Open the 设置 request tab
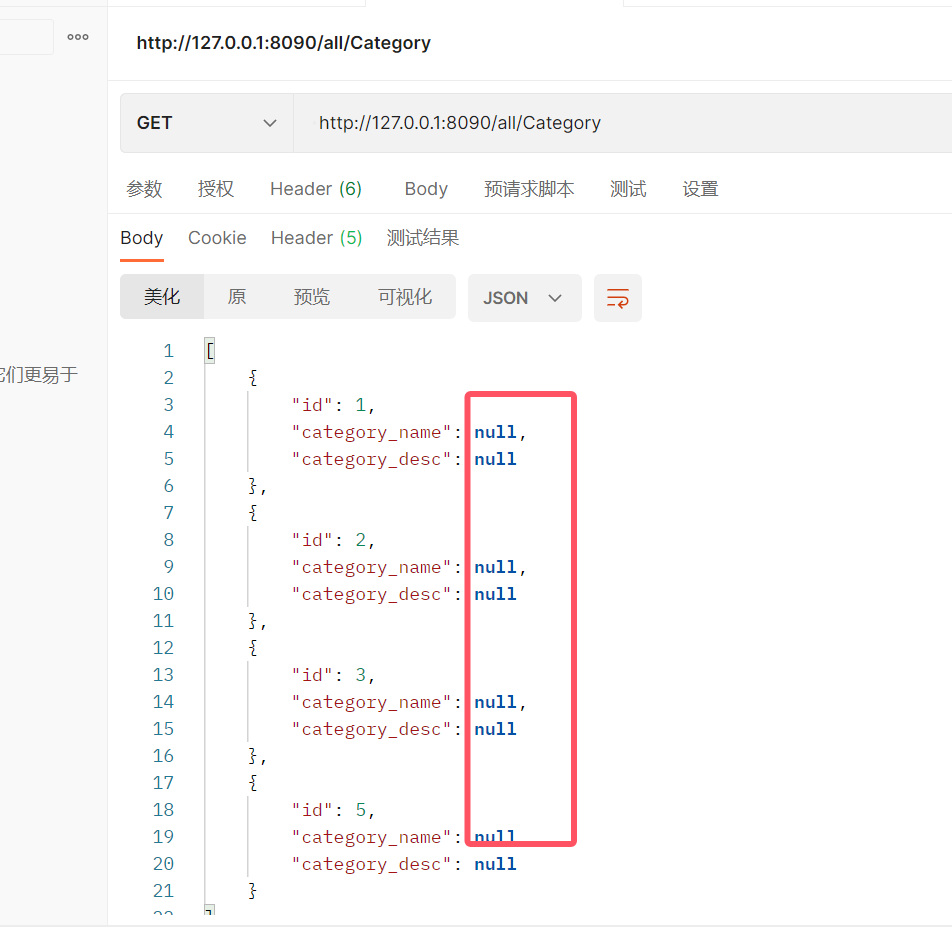 [x=700, y=189]
